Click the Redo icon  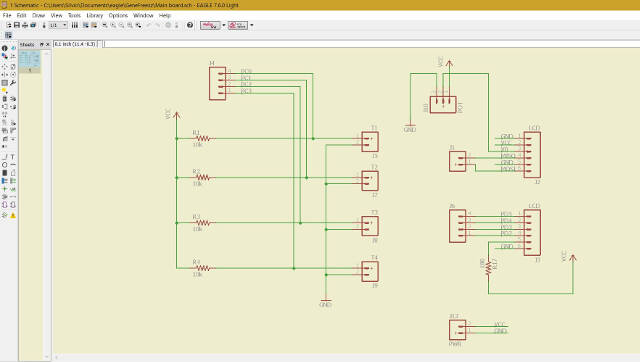pyautogui.click(x=158, y=25)
